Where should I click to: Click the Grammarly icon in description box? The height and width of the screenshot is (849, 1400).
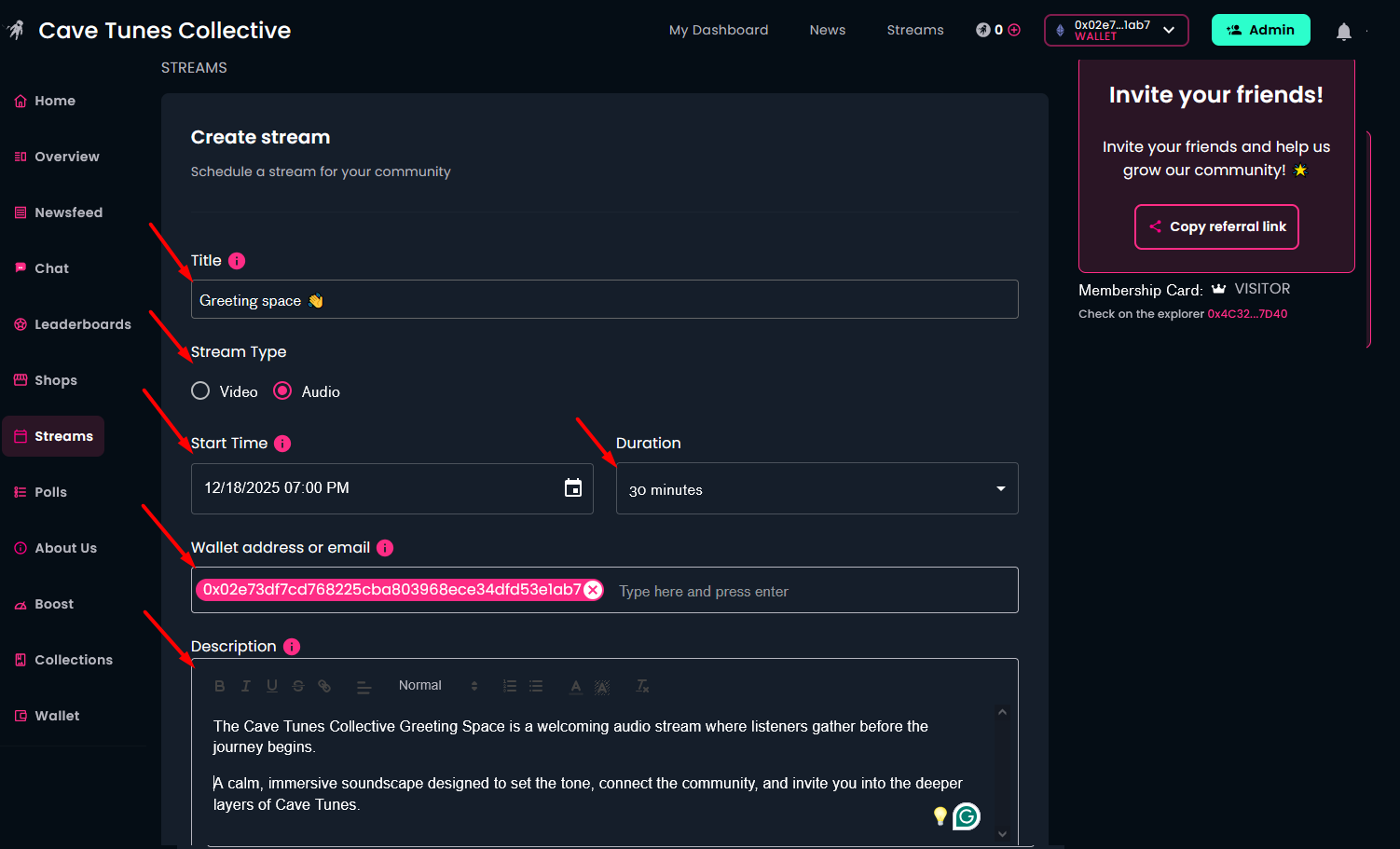(967, 816)
